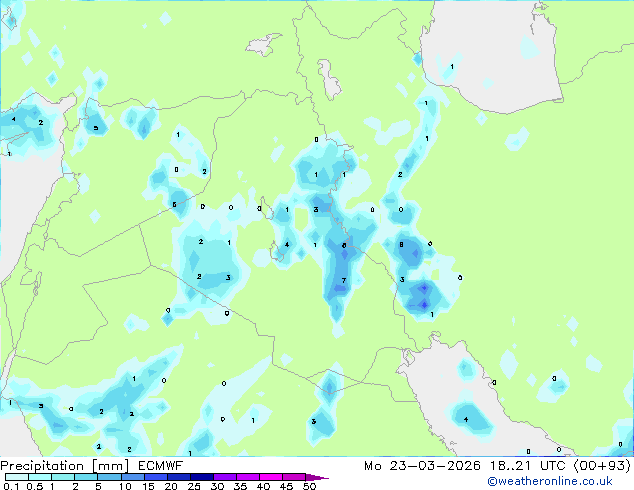
Task: Select the 45–50 mm legend swatch
Action: click(294, 477)
